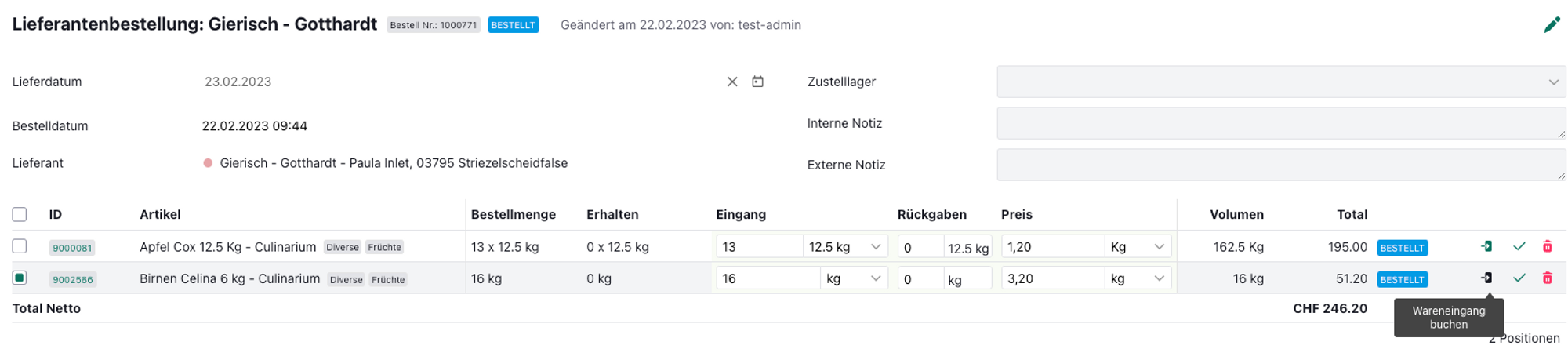Confirm the Birnen Celina row with checkmark

point(1519,278)
